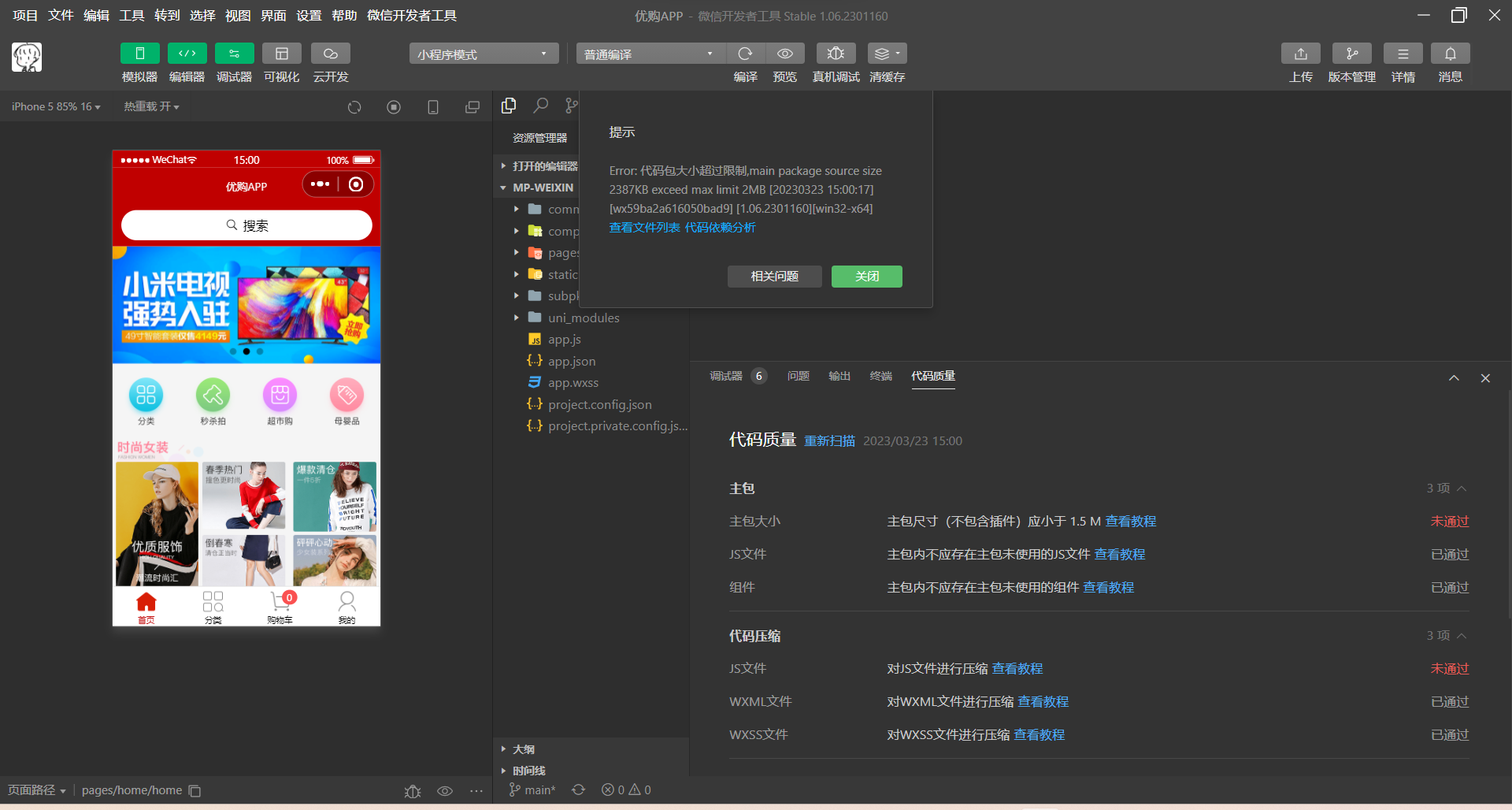Open the 工具 menu

(x=132, y=16)
